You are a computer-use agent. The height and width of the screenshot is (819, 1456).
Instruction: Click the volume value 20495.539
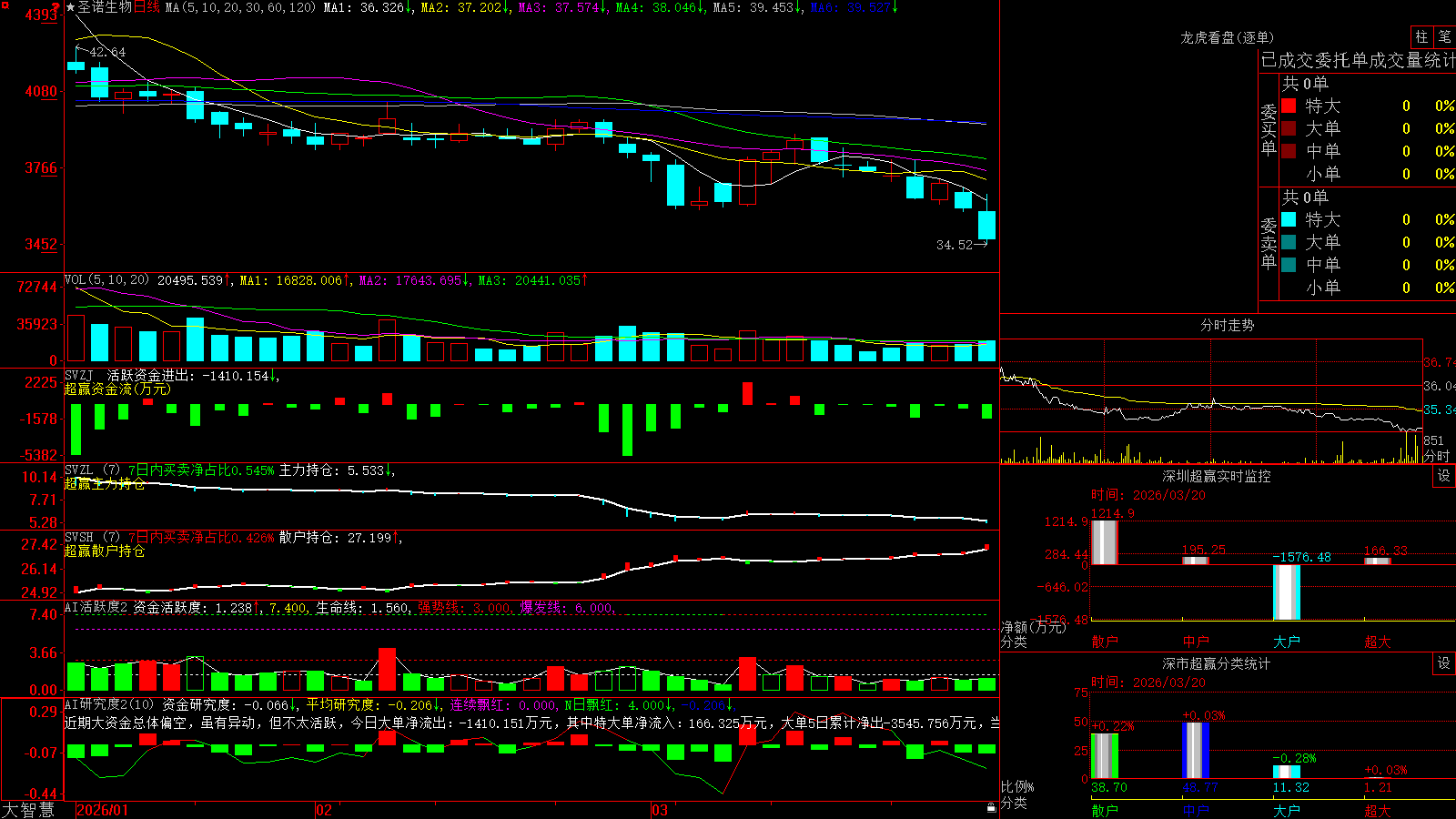pyautogui.click(x=190, y=280)
